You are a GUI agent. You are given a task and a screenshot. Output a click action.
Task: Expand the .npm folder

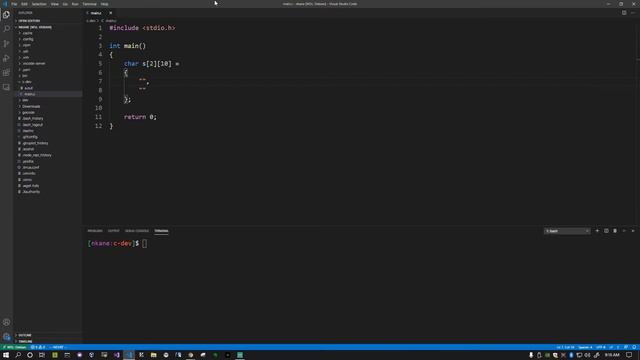coord(48,45)
